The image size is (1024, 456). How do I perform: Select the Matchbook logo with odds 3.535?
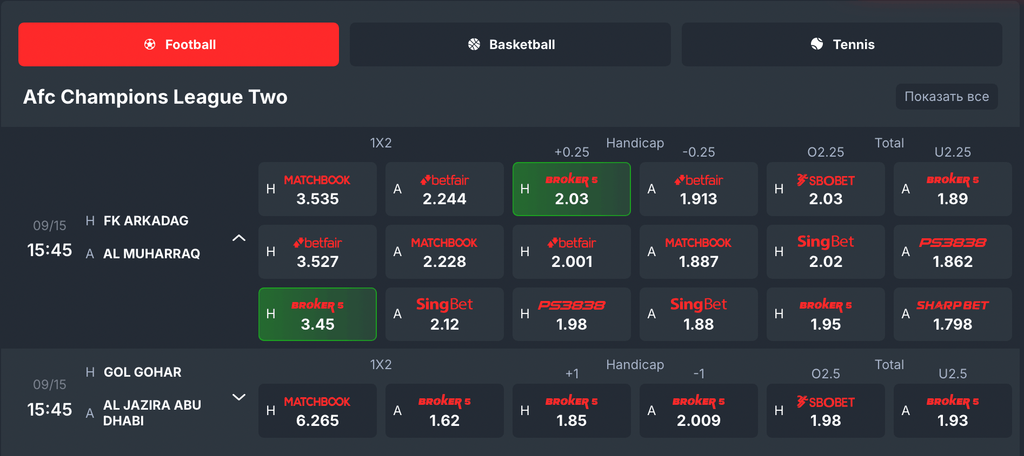click(317, 180)
